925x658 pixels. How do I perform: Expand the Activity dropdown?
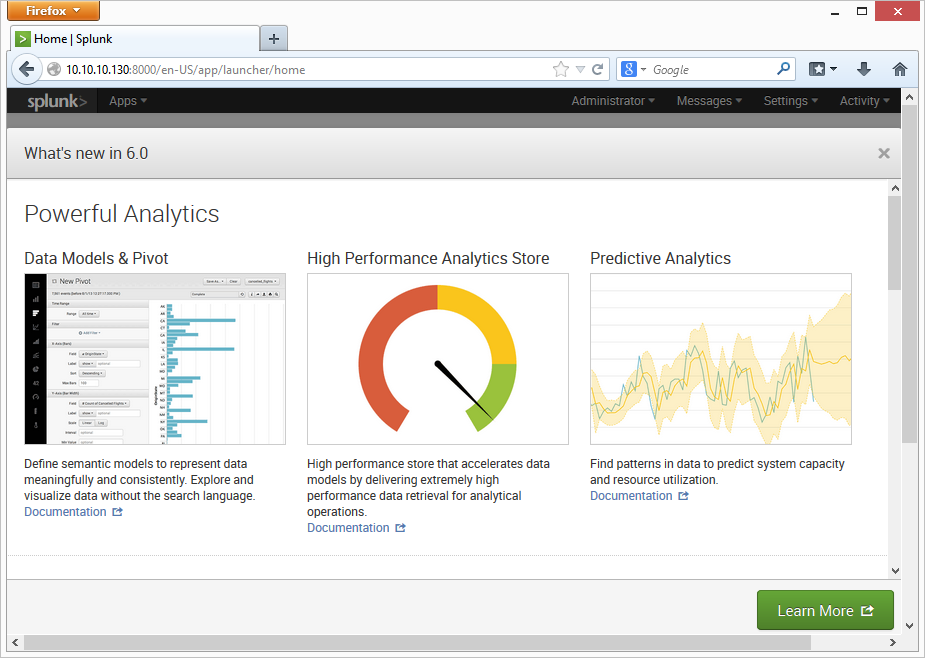pos(864,101)
